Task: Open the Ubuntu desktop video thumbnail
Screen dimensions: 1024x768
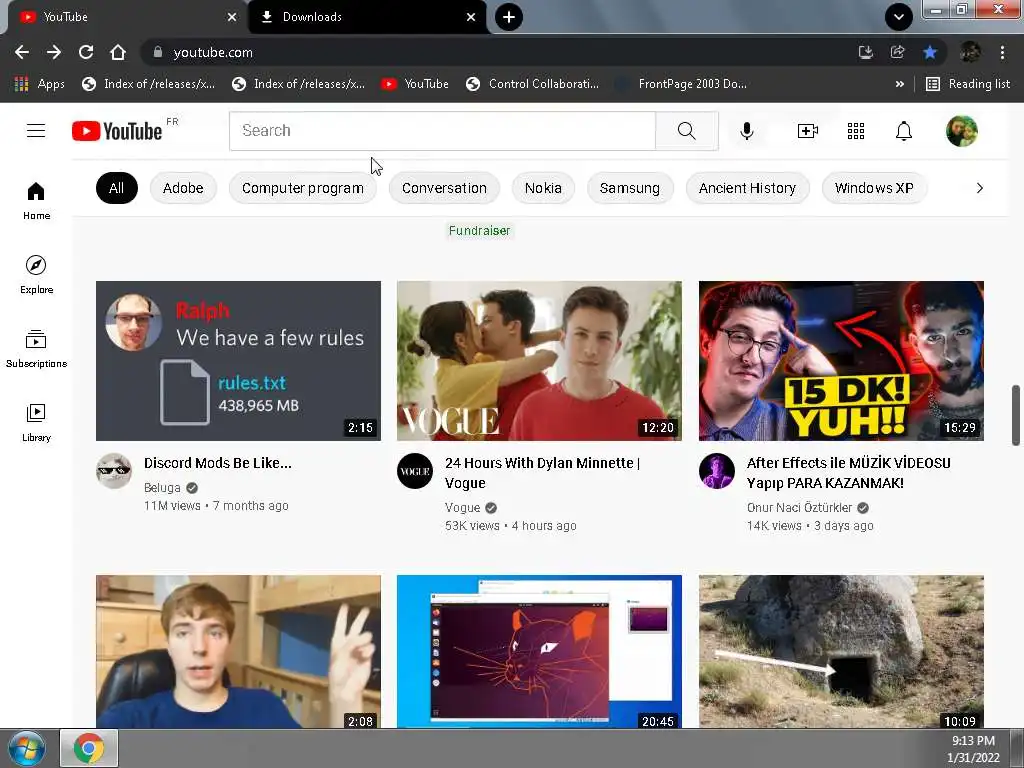Action: point(539,651)
